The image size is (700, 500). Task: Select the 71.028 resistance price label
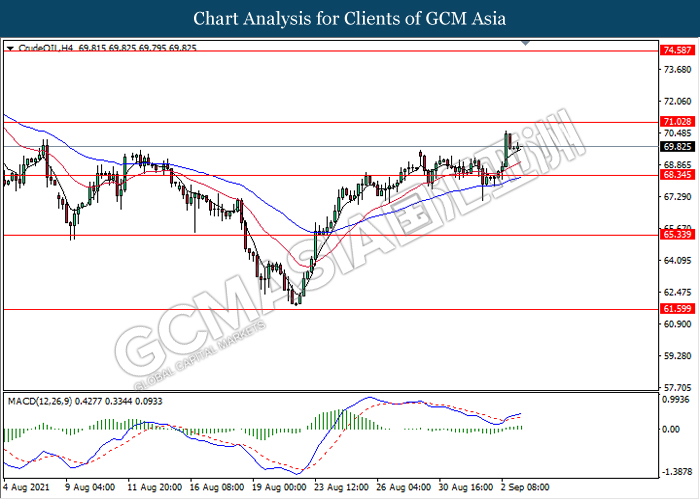(677, 121)
